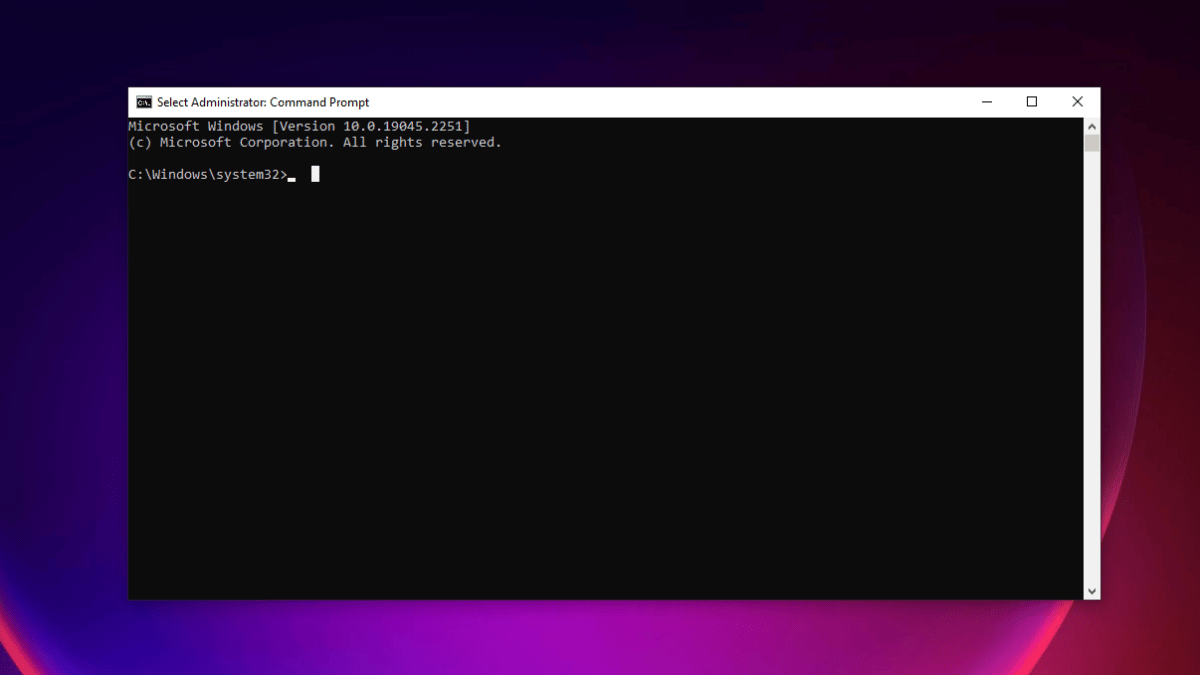Viewport: 1200px width, 675px height.
Task: Click the desktop wallpaper left of the window
Action: coord(60,350)
